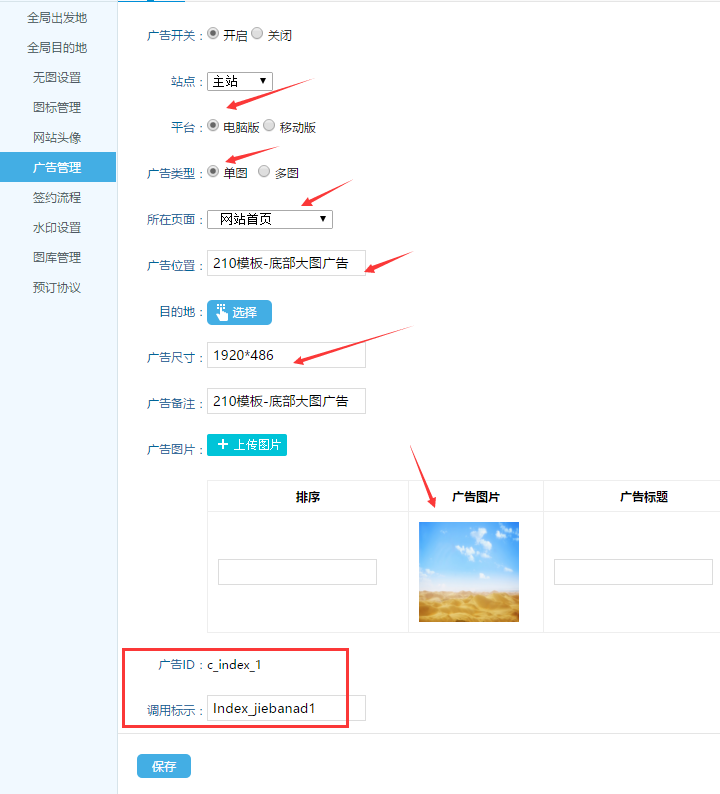The width and height of the screenshot is (720, 794).
Task: Select 图库管理 in the sidebar
Action: coord(57,258)
